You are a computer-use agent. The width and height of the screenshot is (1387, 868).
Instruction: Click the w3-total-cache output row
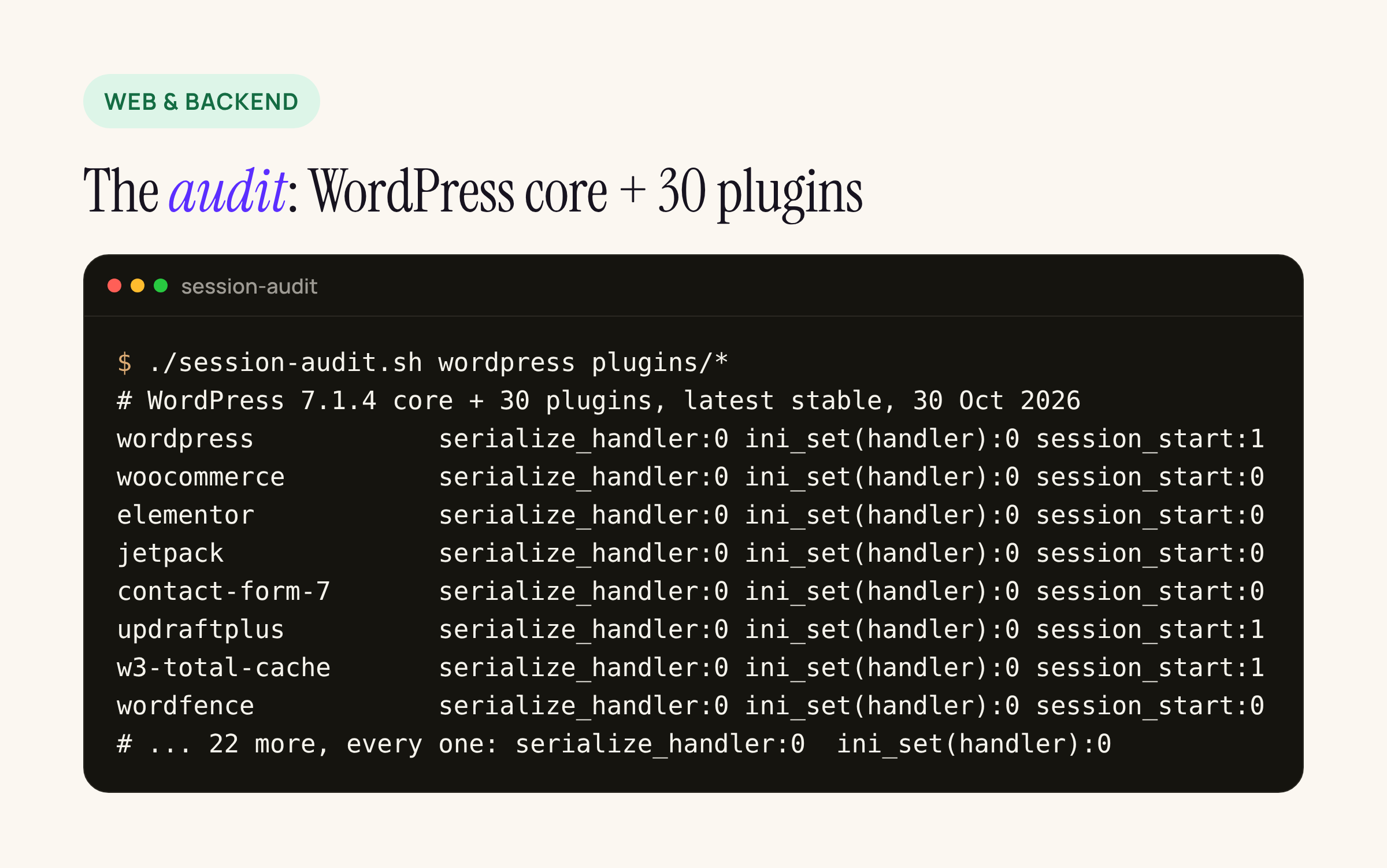click(690, 668)
